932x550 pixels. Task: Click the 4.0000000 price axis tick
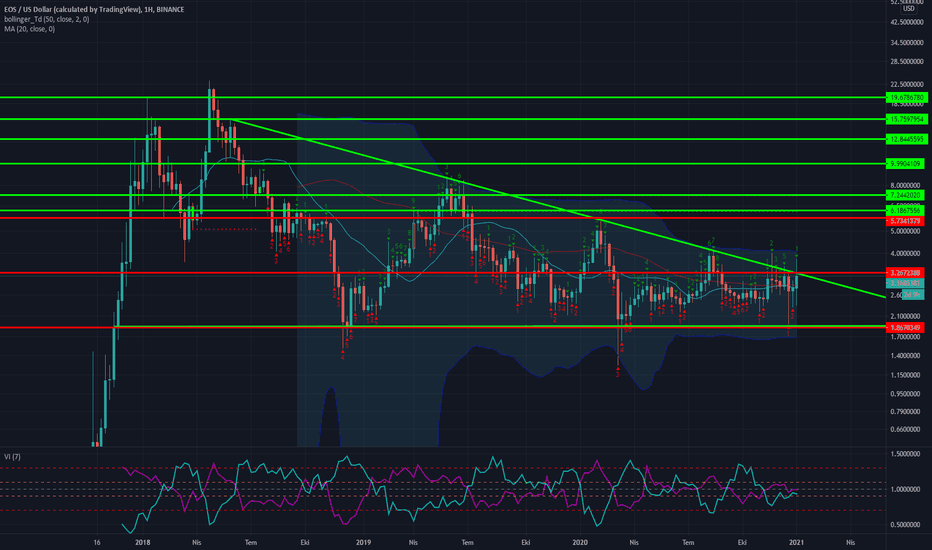pyautogui.click(x=906, y=254)
